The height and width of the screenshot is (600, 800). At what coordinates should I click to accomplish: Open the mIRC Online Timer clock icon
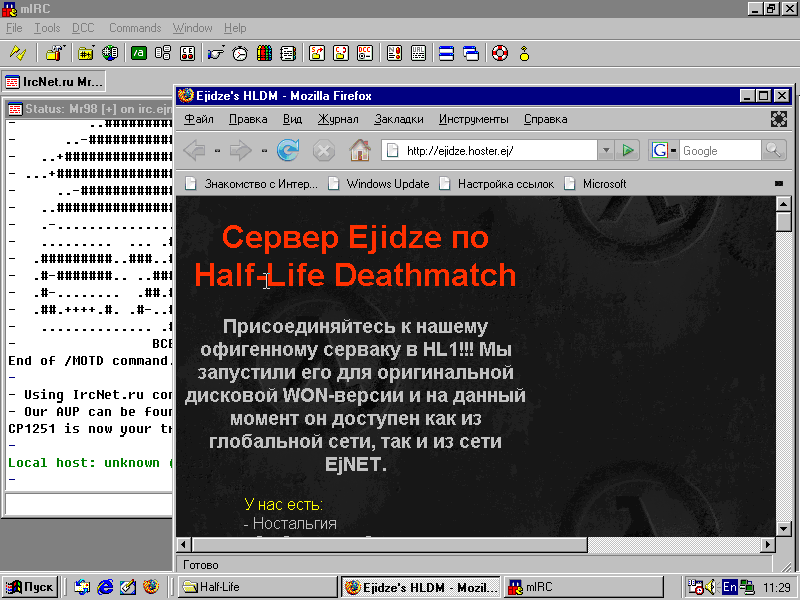tap(240, 53)
